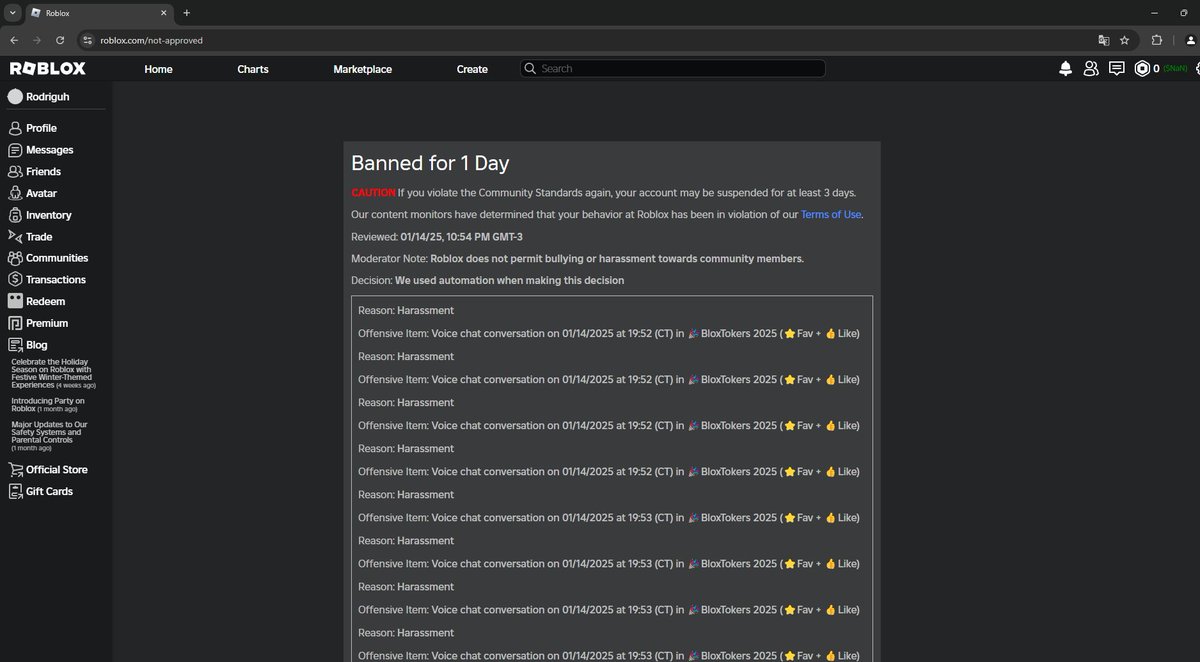
Task: Open browser extensions puzzle icon
Action: coord(1157,40)
